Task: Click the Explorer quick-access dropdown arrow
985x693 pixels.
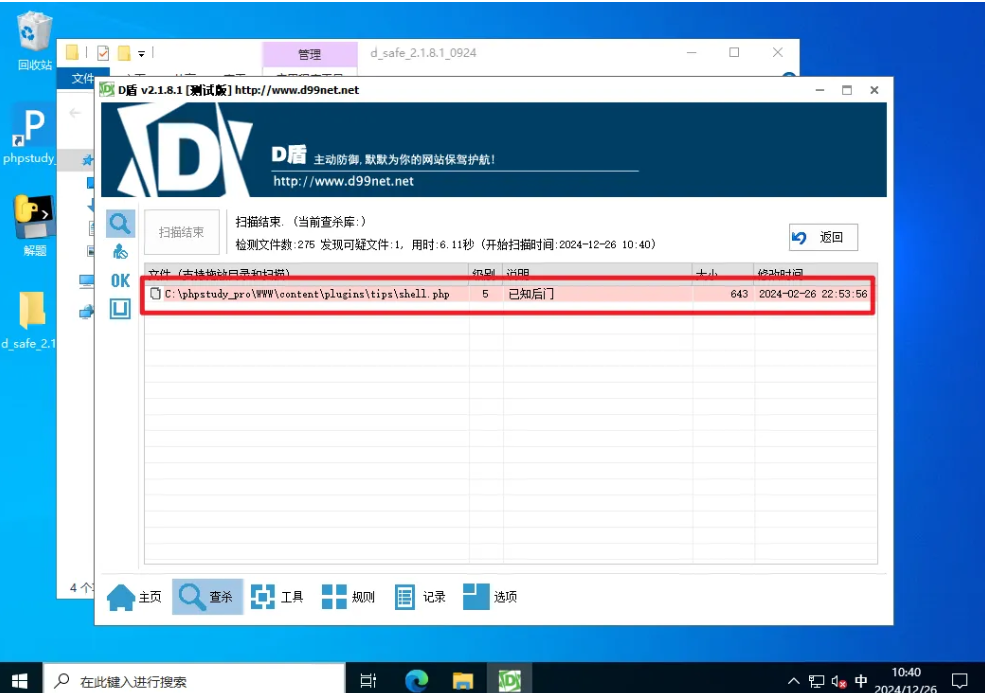Action: (141, 53)
